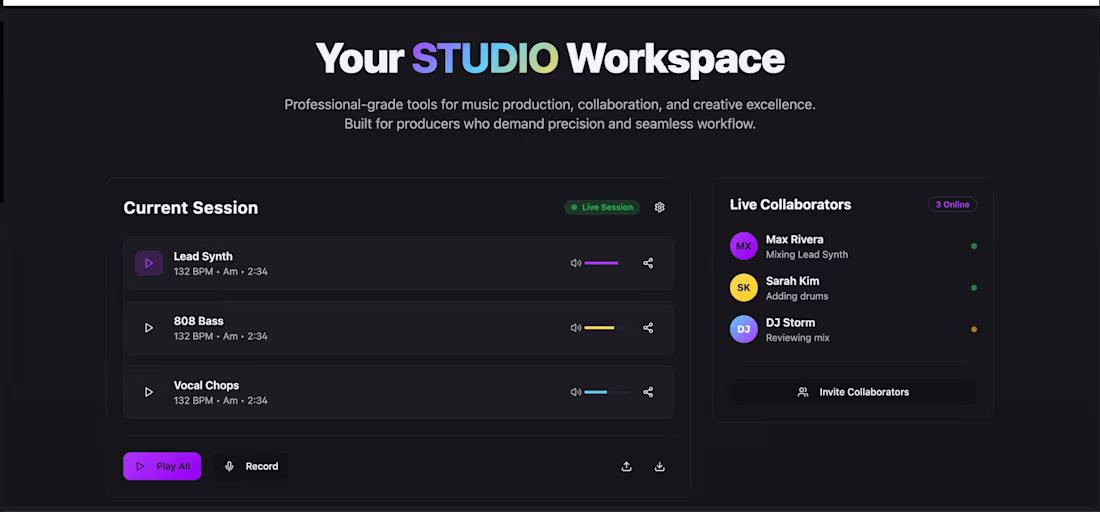Select DJ Storm's avatar
This screenshot has width=1100, height=512.
coord(744,329)
